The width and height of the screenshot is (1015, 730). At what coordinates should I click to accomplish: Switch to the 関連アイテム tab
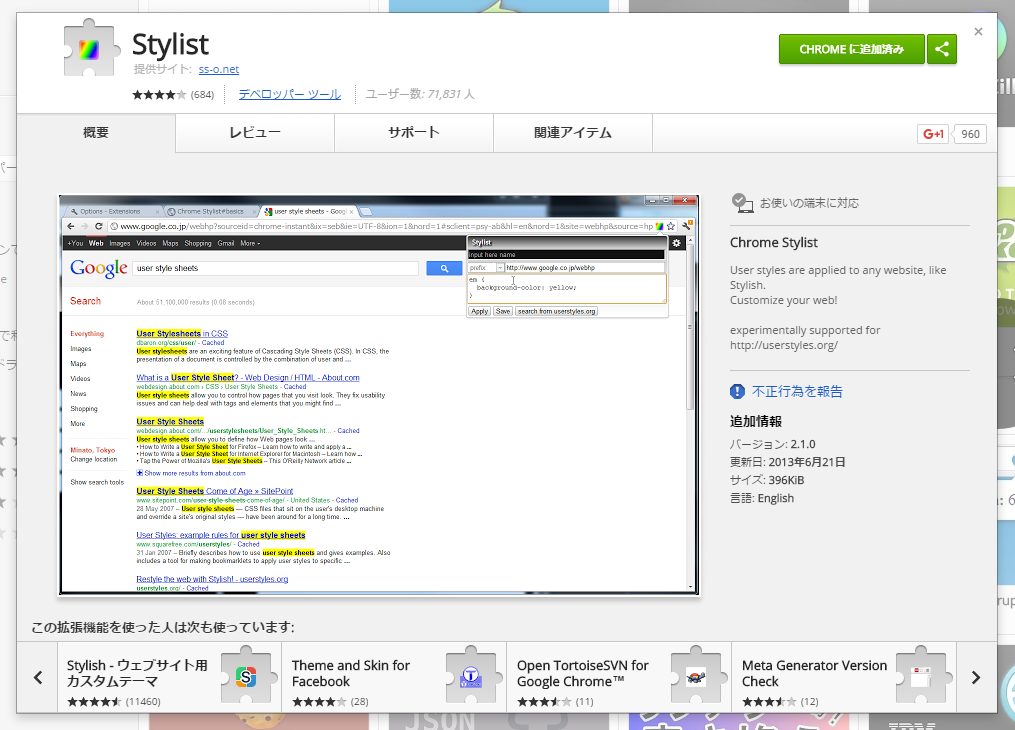pyautogui.click(x=573, y=133)
